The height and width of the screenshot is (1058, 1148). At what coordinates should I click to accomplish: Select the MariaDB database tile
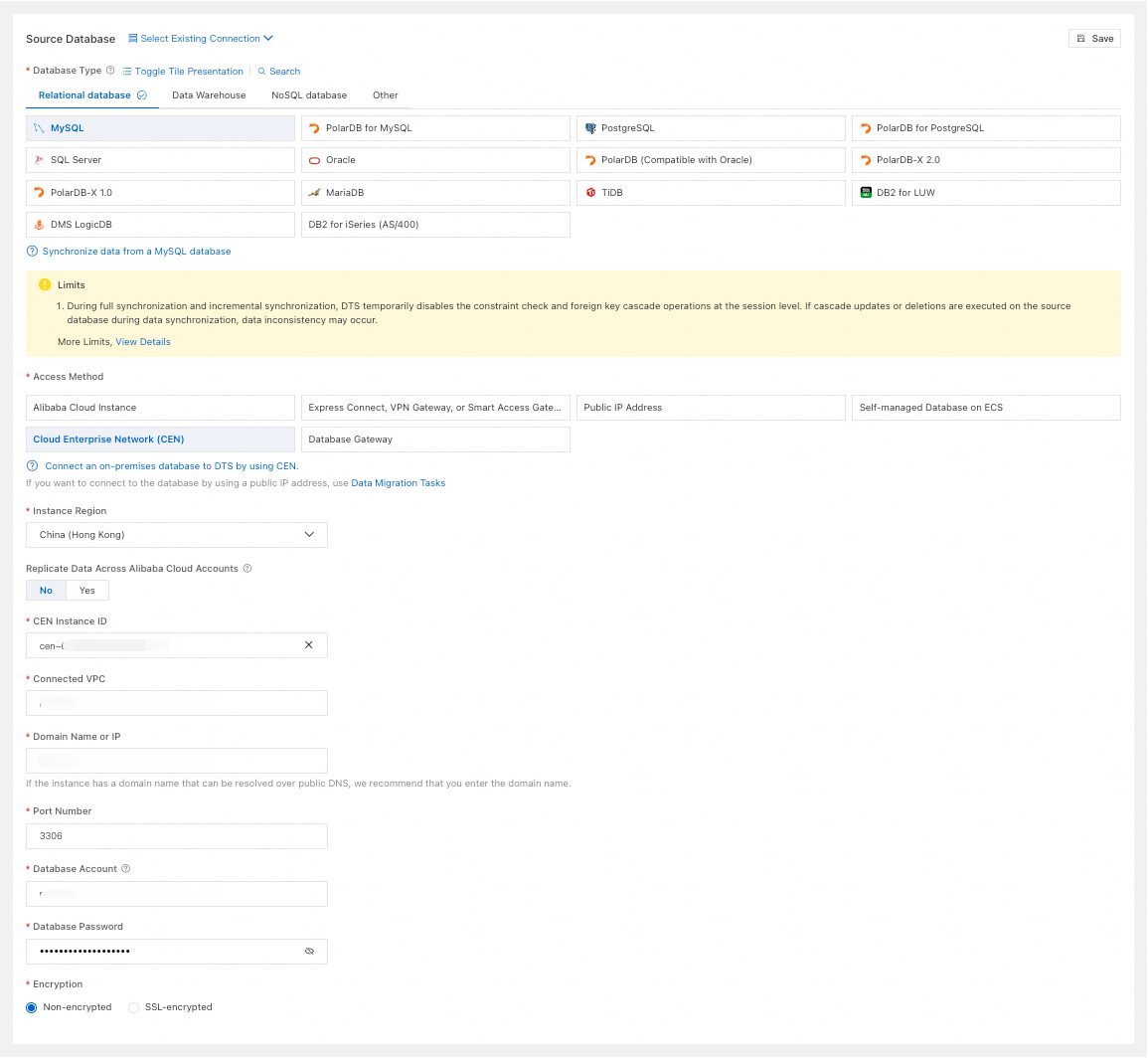tap(435, 193)
